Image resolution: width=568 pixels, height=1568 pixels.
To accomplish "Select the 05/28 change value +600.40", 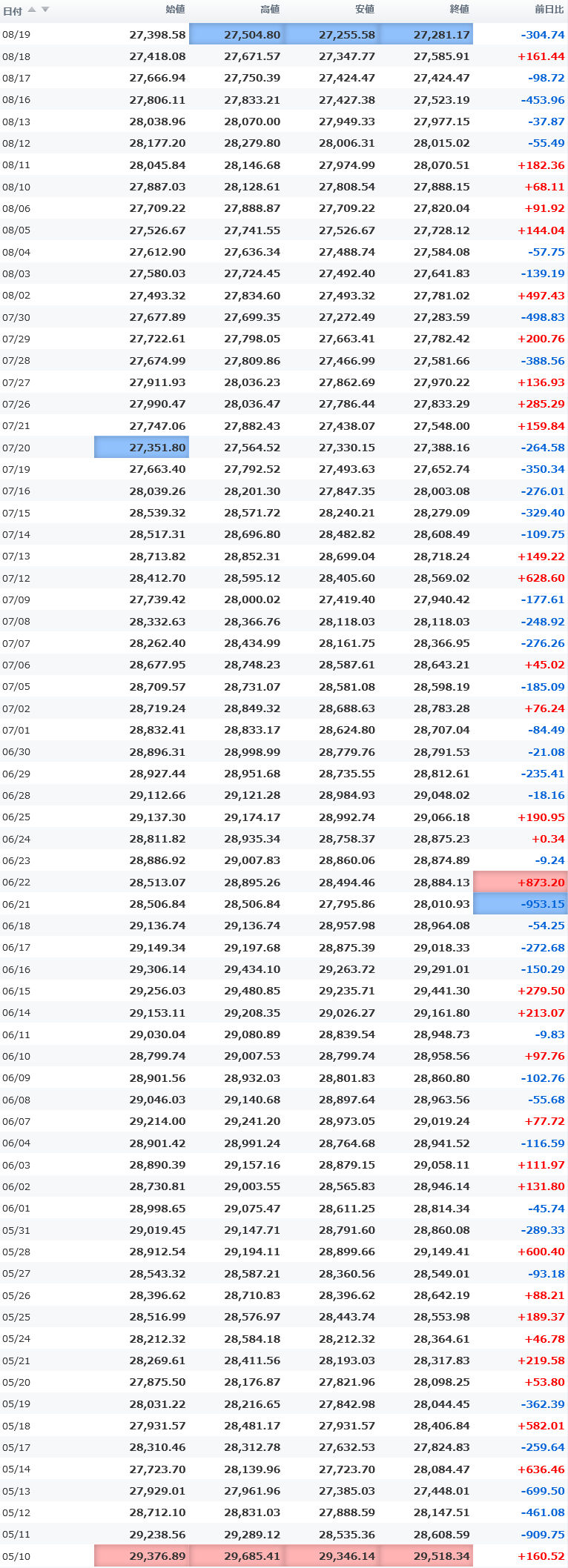I will point(541,1252).
